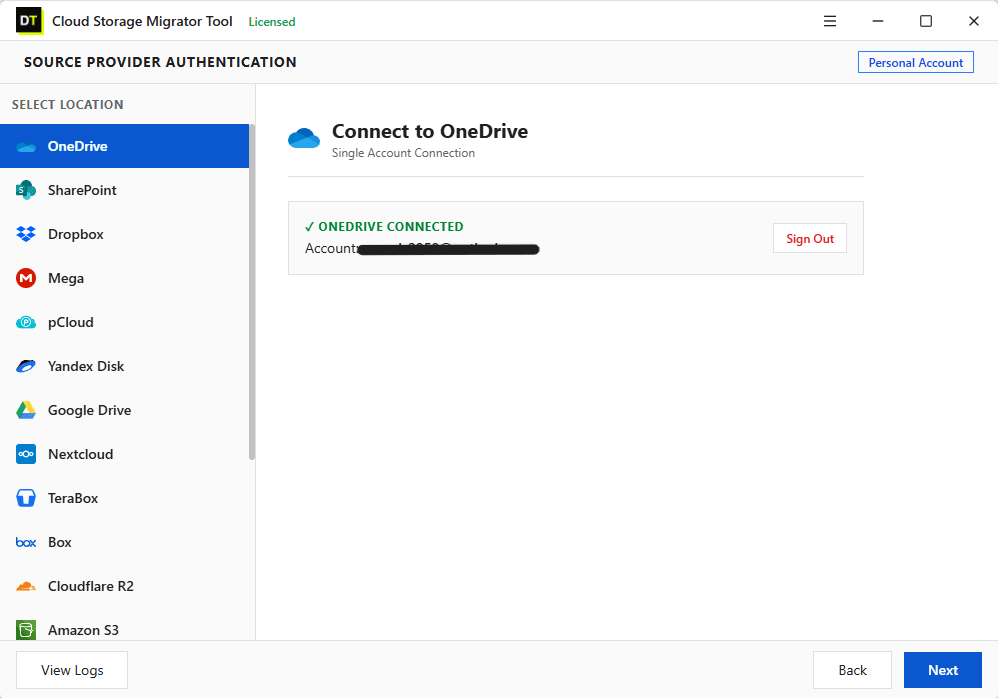The image size is (998, 698).
Task: Click the SharePoint icon in location list
Action: pos(26,190)
